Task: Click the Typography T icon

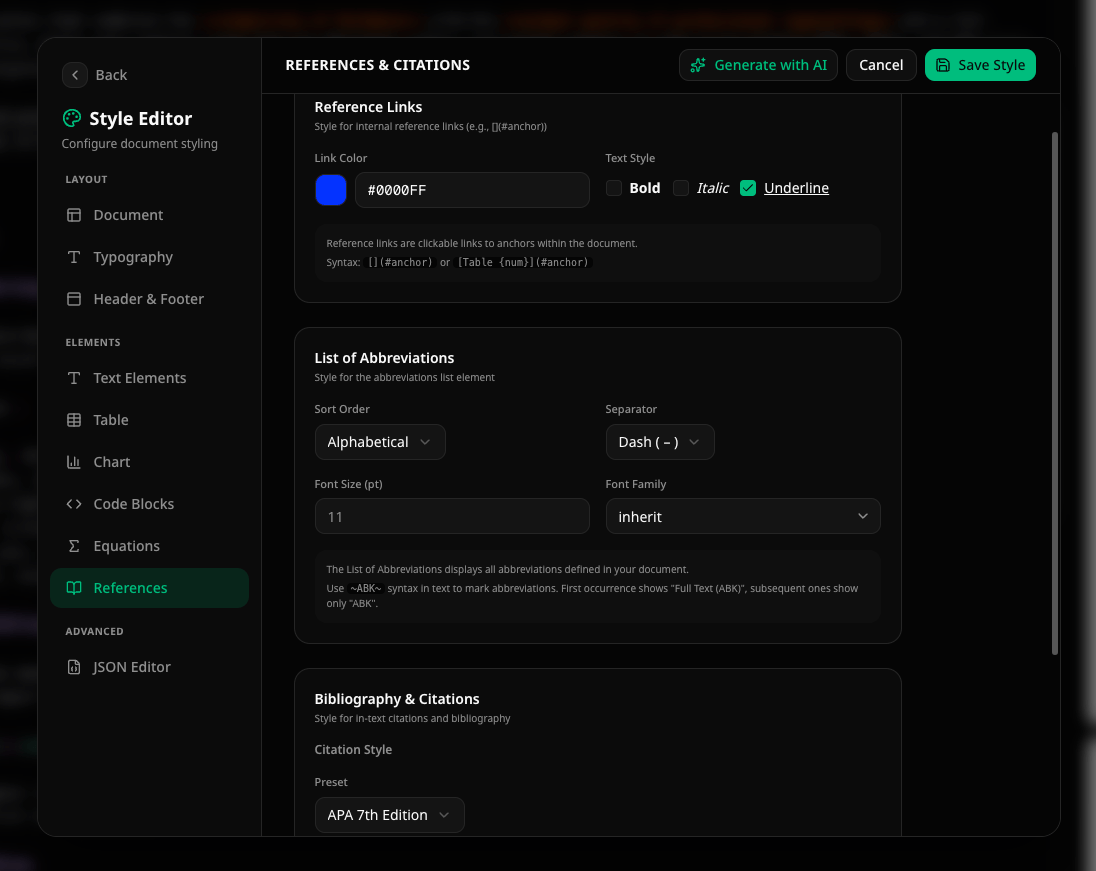Action: point(74,257)
